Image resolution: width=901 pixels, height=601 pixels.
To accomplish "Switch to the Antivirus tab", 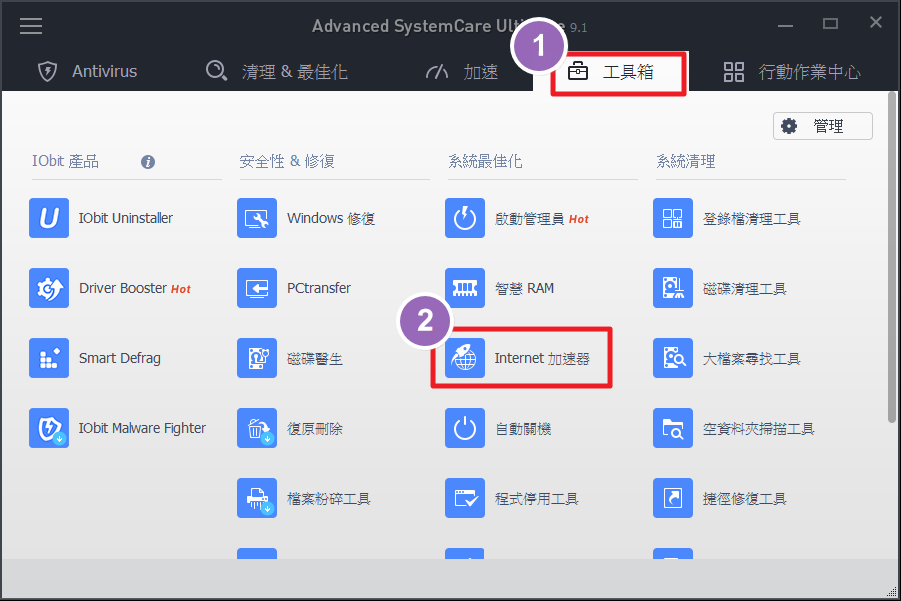I will (87, 72).
